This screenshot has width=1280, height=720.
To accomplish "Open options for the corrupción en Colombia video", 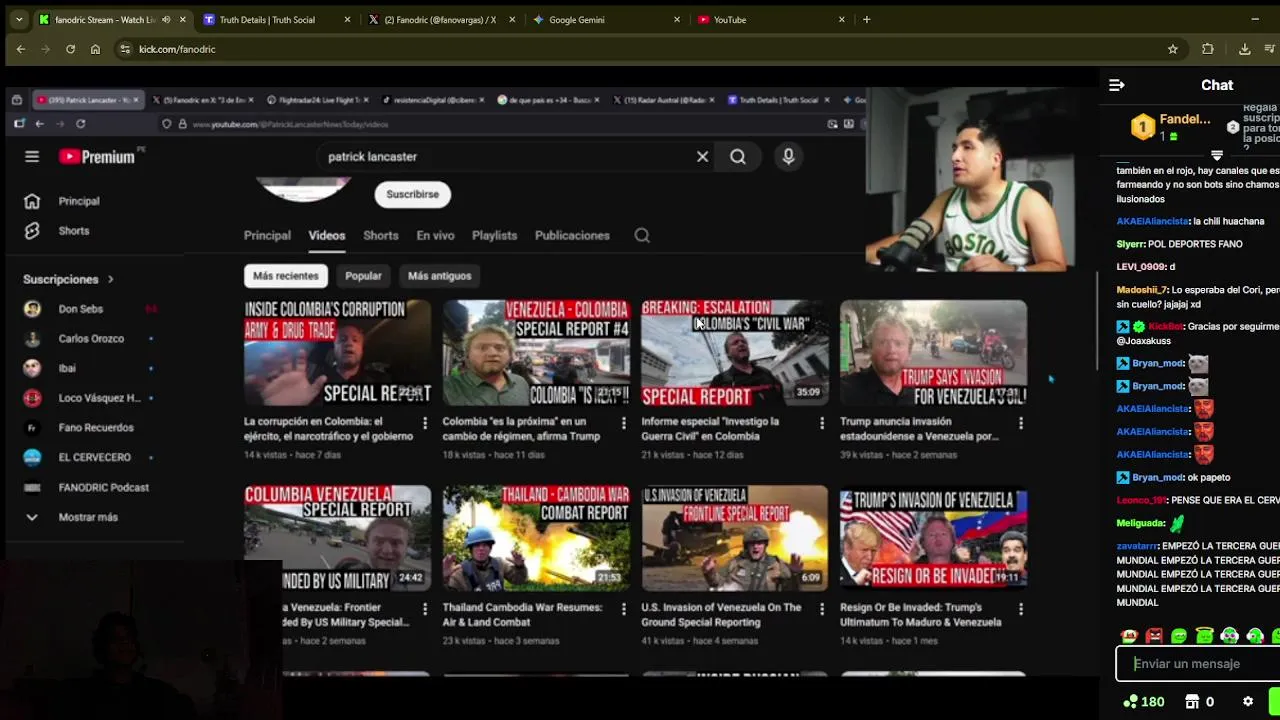I will (x=425, y=424).
